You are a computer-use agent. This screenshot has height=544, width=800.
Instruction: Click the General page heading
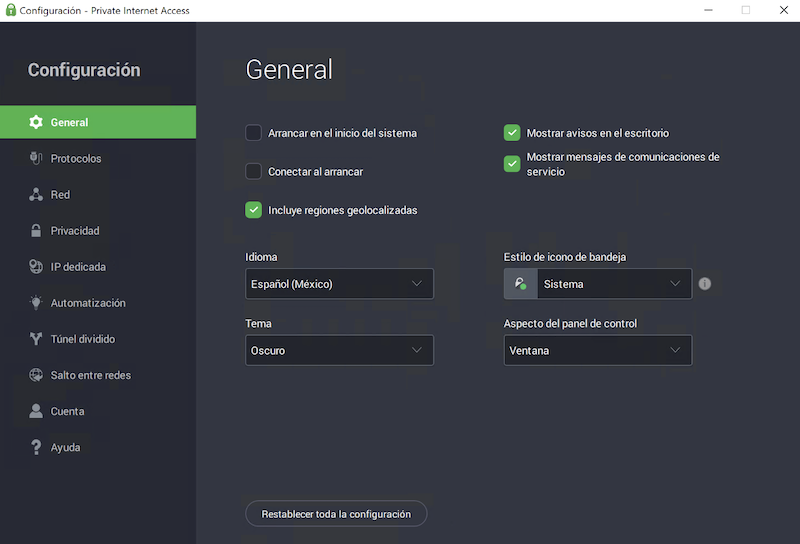point(289,69)
